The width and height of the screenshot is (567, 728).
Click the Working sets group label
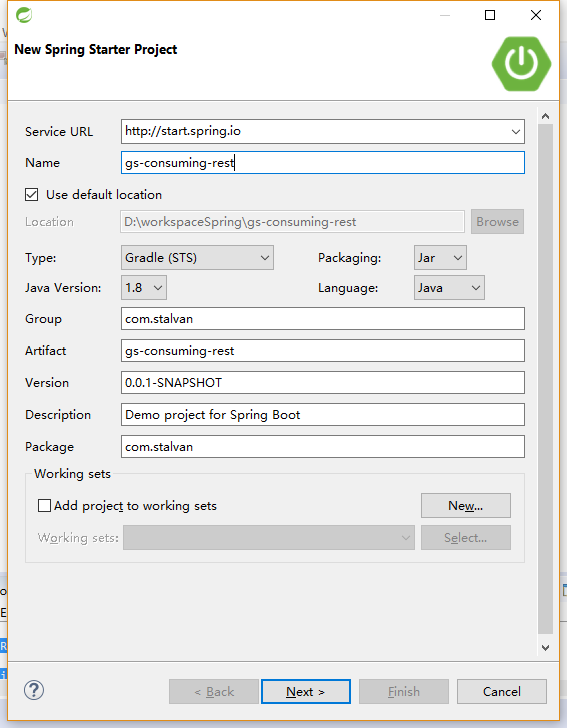[72, 474]
